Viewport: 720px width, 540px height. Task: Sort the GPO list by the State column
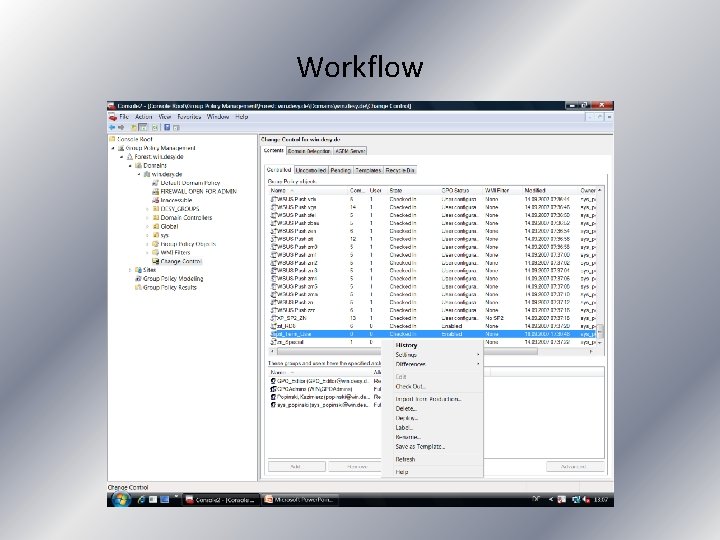pyautogui.click(x=413, y=190)
